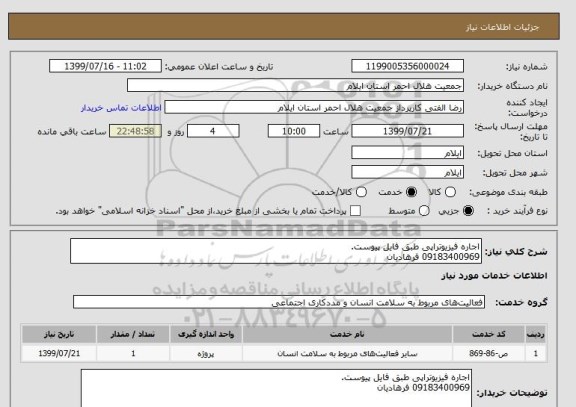This screenshot has height=407, width=576.
Task: Click the unit cell پروژه
Action: click(x=206, y=354)
